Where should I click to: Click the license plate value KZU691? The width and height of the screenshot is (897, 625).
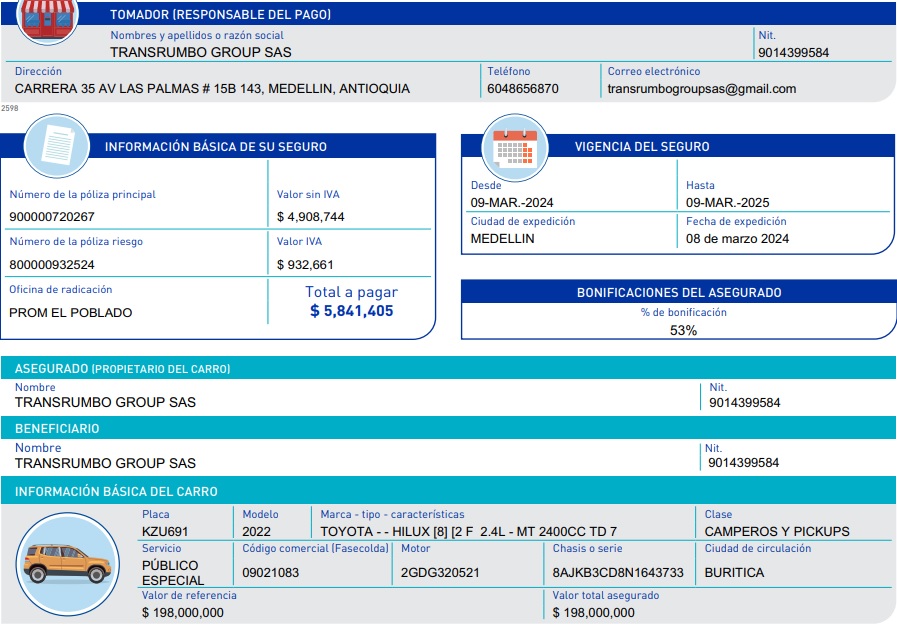tap(165, 531)
